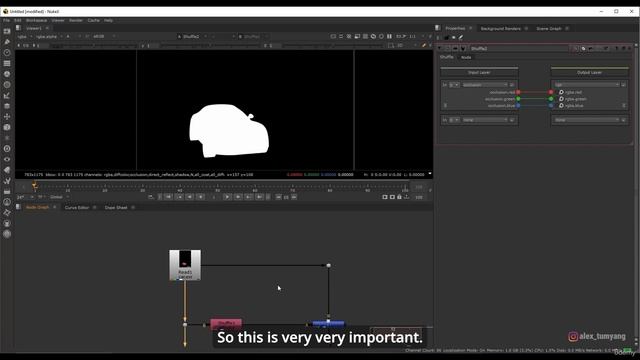Click the Output Layer header button
640x360 pixels.
pos(589,72)
